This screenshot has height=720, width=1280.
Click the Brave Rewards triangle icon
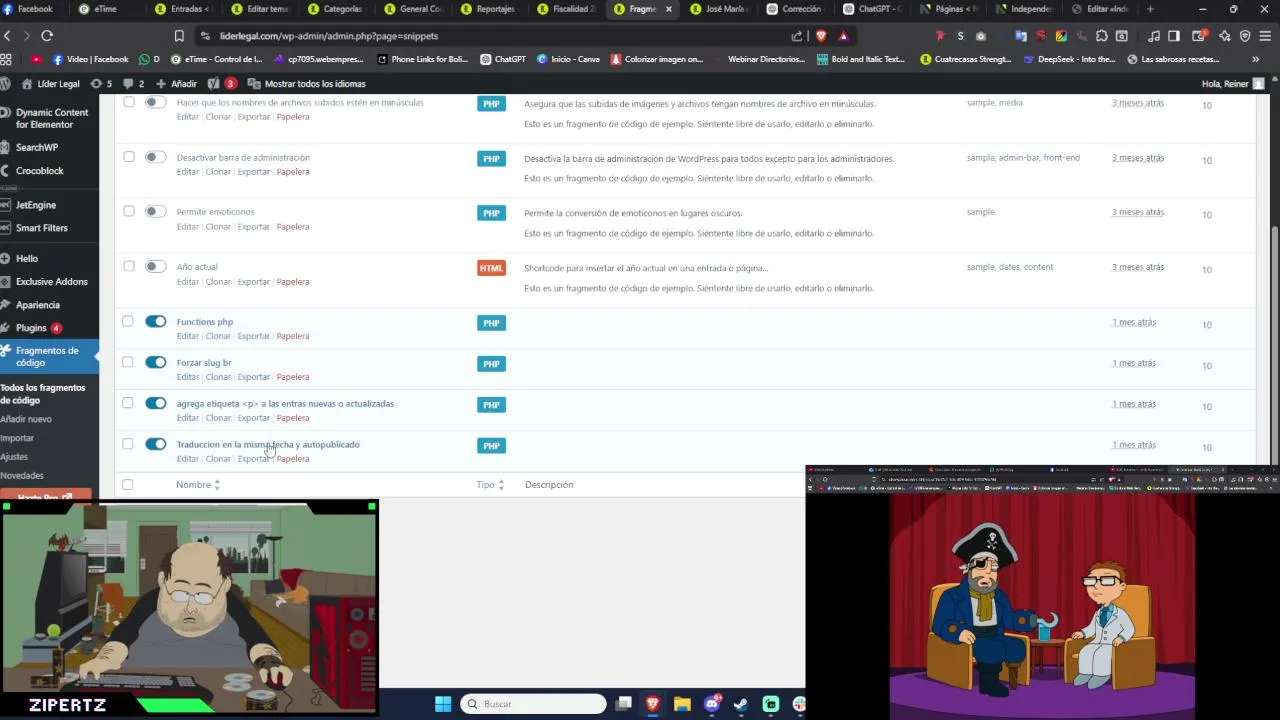843,36
